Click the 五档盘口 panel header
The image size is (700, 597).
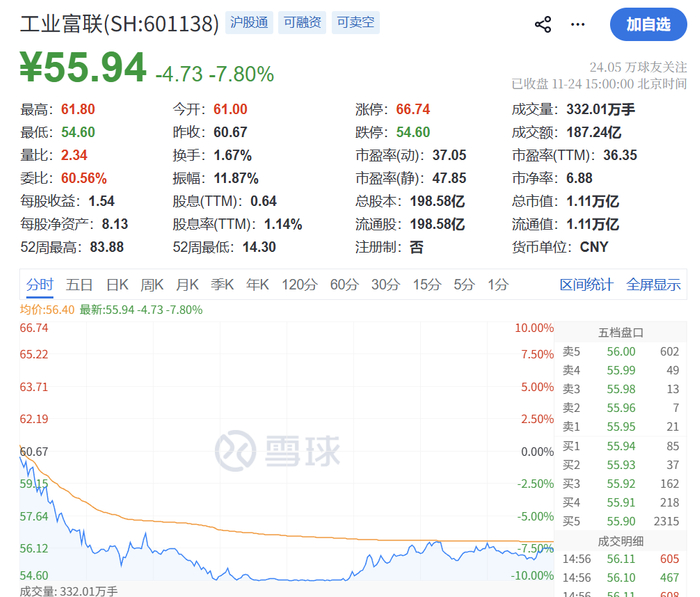[x=621, y=333]
